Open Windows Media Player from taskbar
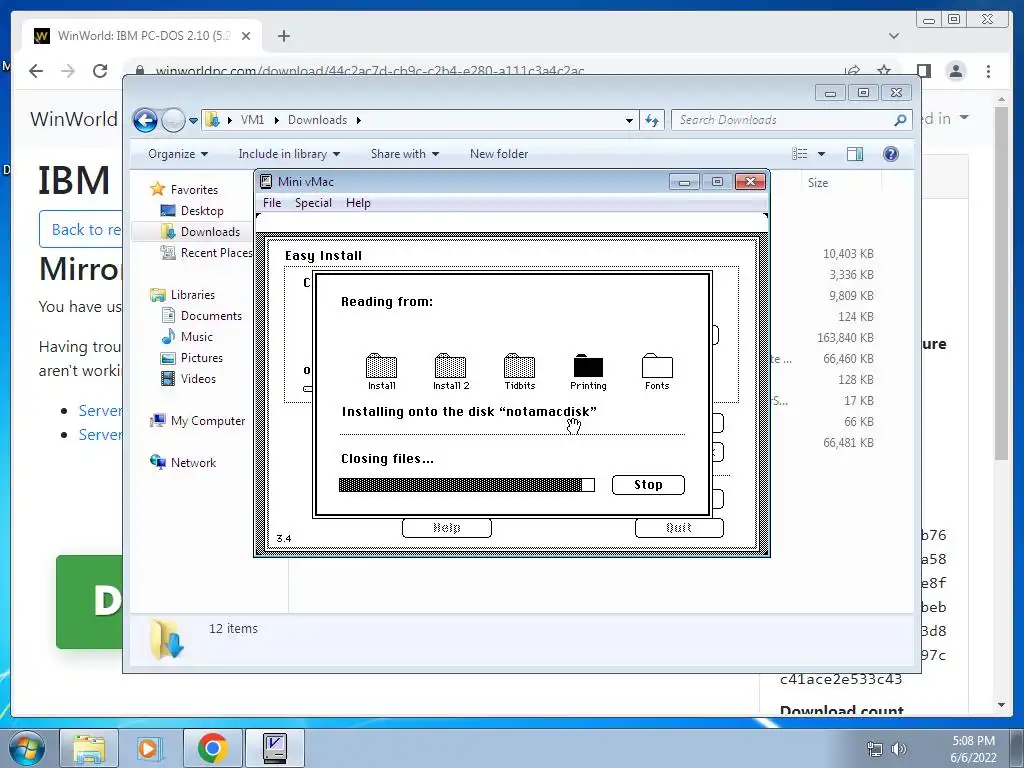1024x768 pixels. point(149,748)
